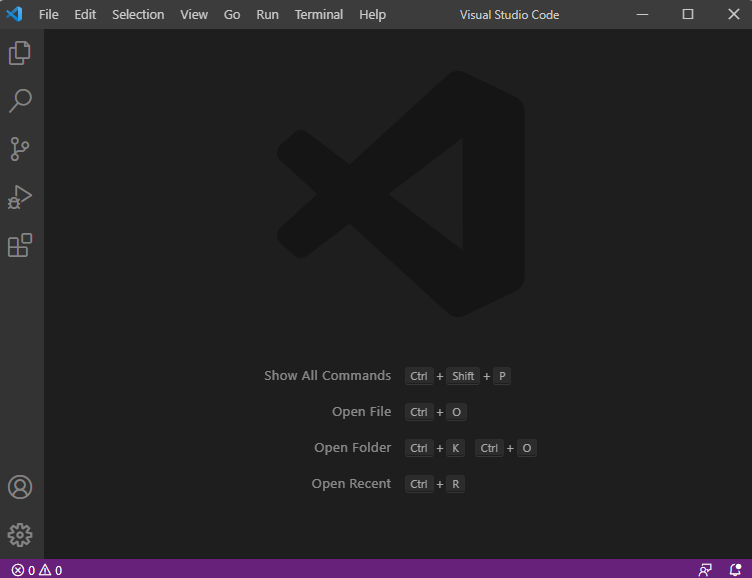Click the VS Code logo in title bar
The width and height of the screenshot is (752, 578).
(x=14, y=14)
